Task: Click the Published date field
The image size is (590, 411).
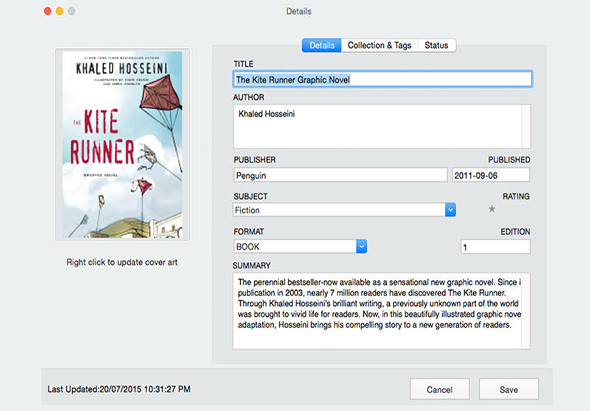Action: (491, 175)
